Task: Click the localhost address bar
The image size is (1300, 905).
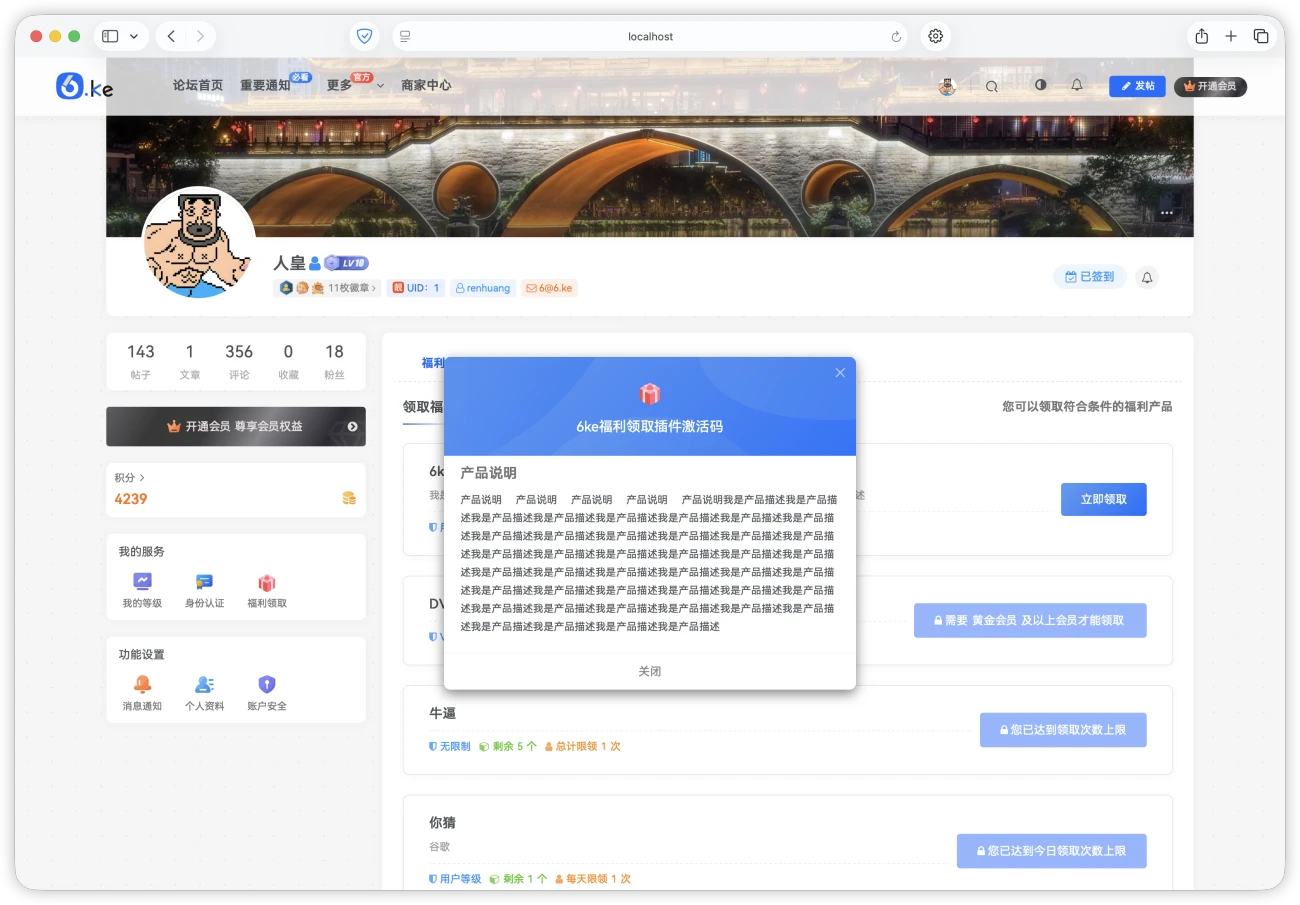Action: (x=650, y=36)
